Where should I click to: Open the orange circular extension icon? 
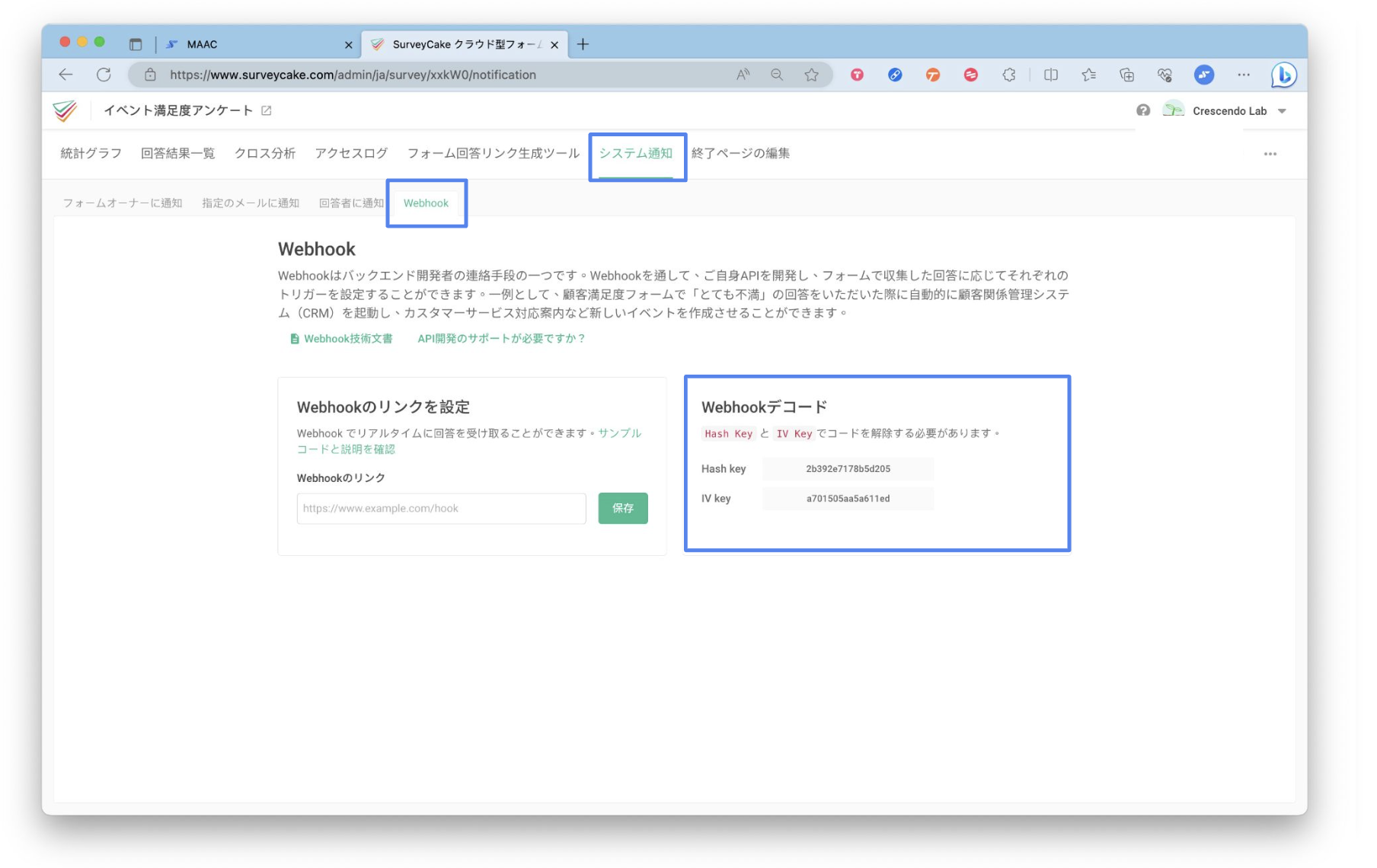[932, 75]
